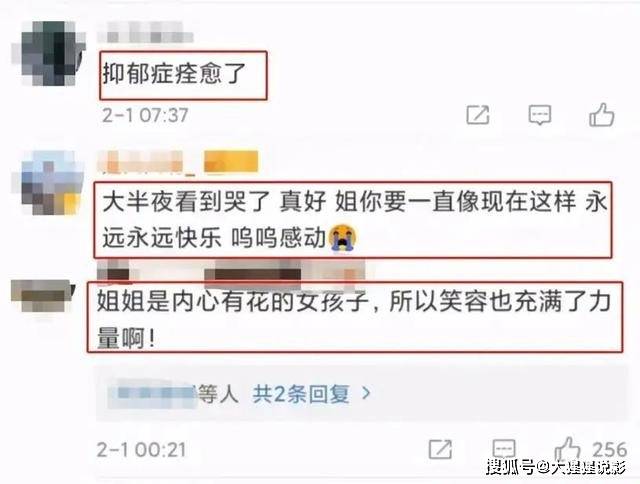Reply to the 抑郁症痊愈了 comment
The height and width of the screenshot is (484, 640).
pos(540,115)
